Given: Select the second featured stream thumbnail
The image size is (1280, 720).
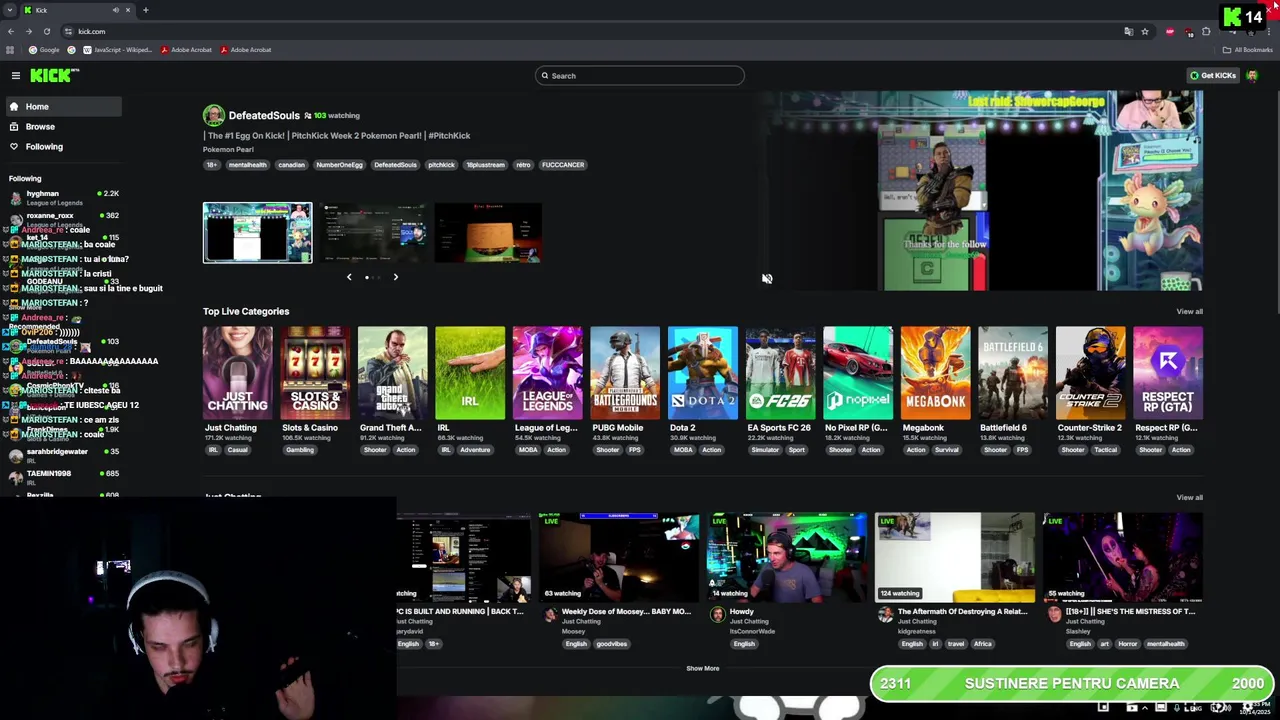Looking at the screenshot, I should coord(372,233).
